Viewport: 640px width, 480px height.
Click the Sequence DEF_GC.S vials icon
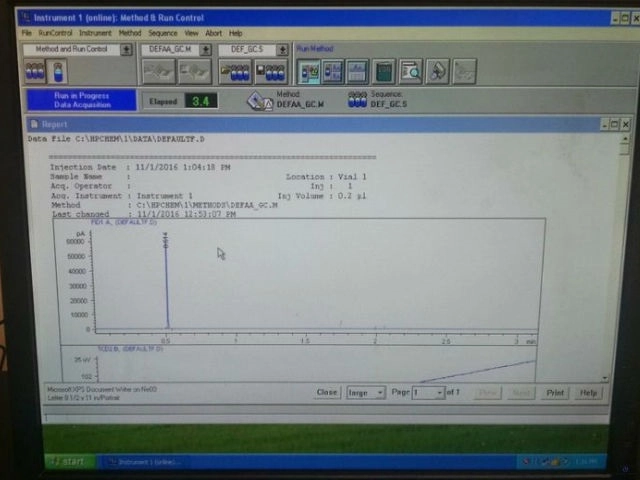(x=357, y=99)
